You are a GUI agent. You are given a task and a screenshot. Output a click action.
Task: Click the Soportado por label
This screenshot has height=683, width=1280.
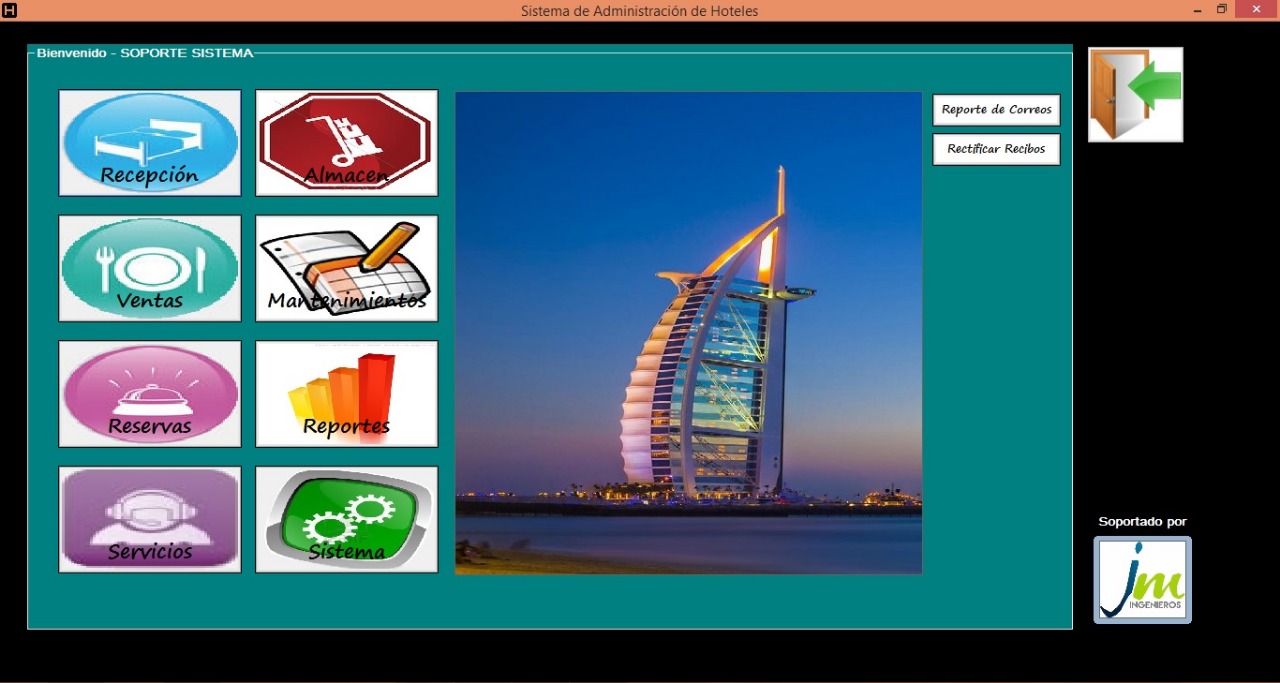tap(1142, 521)
